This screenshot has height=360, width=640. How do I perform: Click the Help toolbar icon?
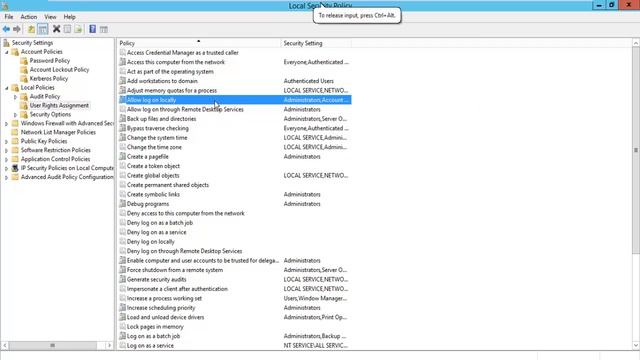pos(93,29)
